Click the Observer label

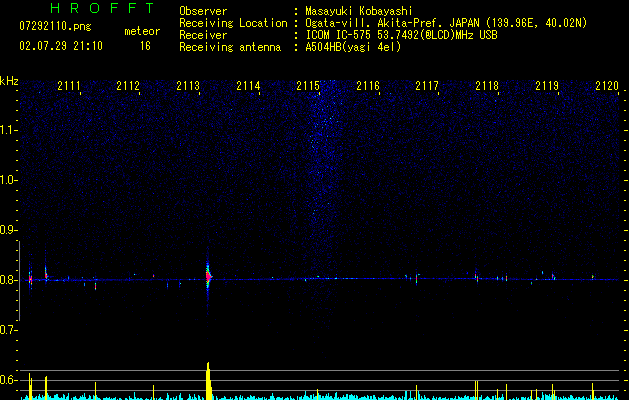click(203, 11)
